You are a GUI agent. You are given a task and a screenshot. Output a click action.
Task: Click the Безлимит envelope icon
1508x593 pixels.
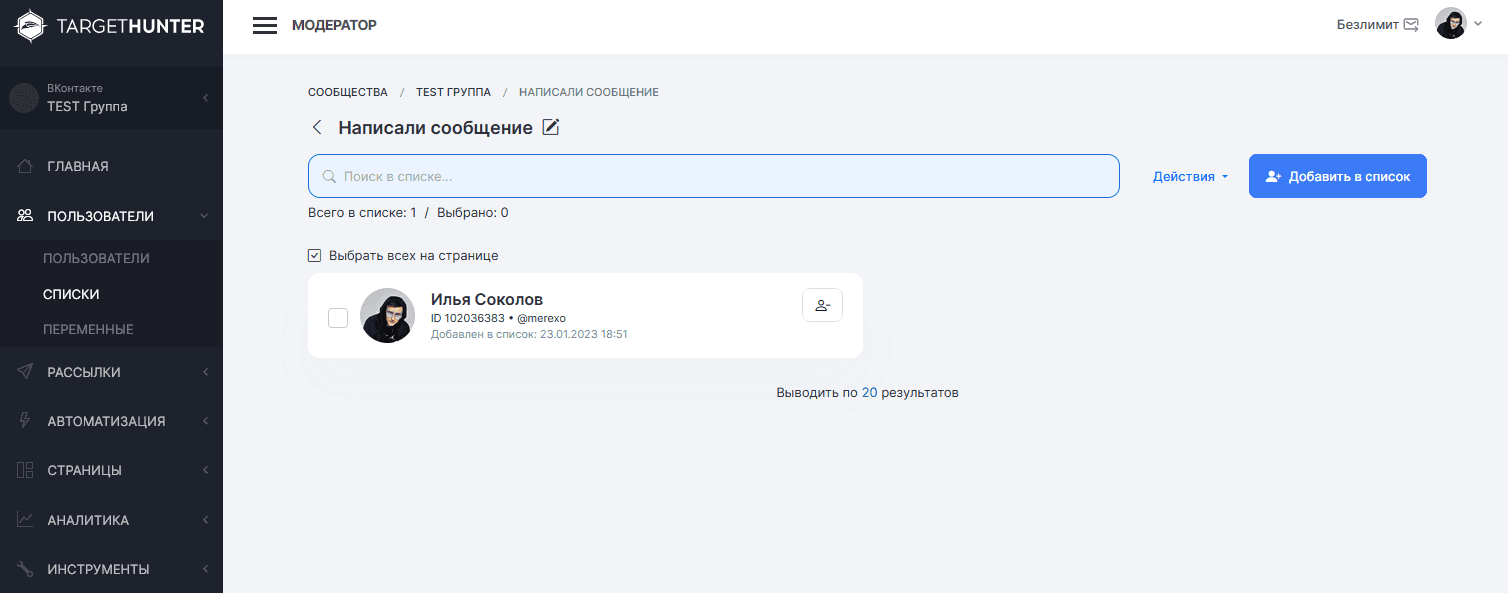click(x=1411, y=25)
